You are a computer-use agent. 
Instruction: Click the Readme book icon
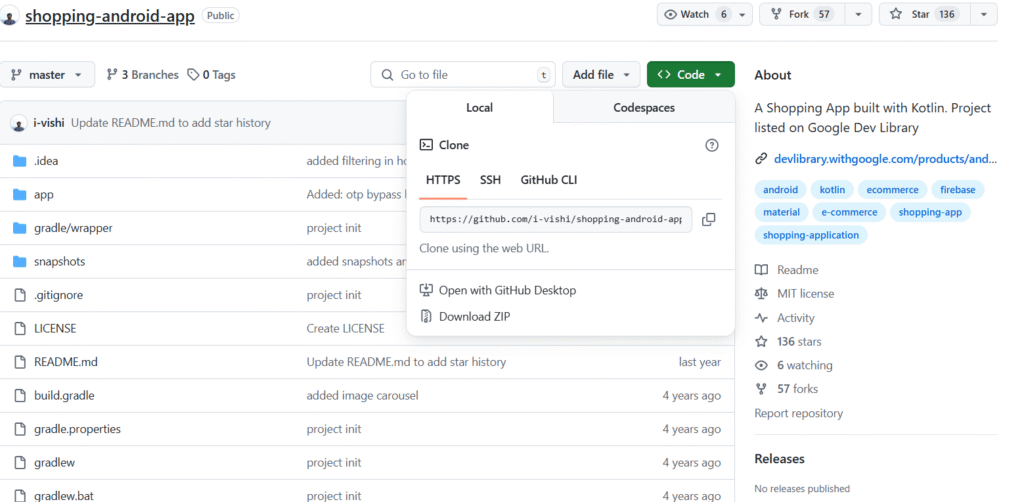761,270
